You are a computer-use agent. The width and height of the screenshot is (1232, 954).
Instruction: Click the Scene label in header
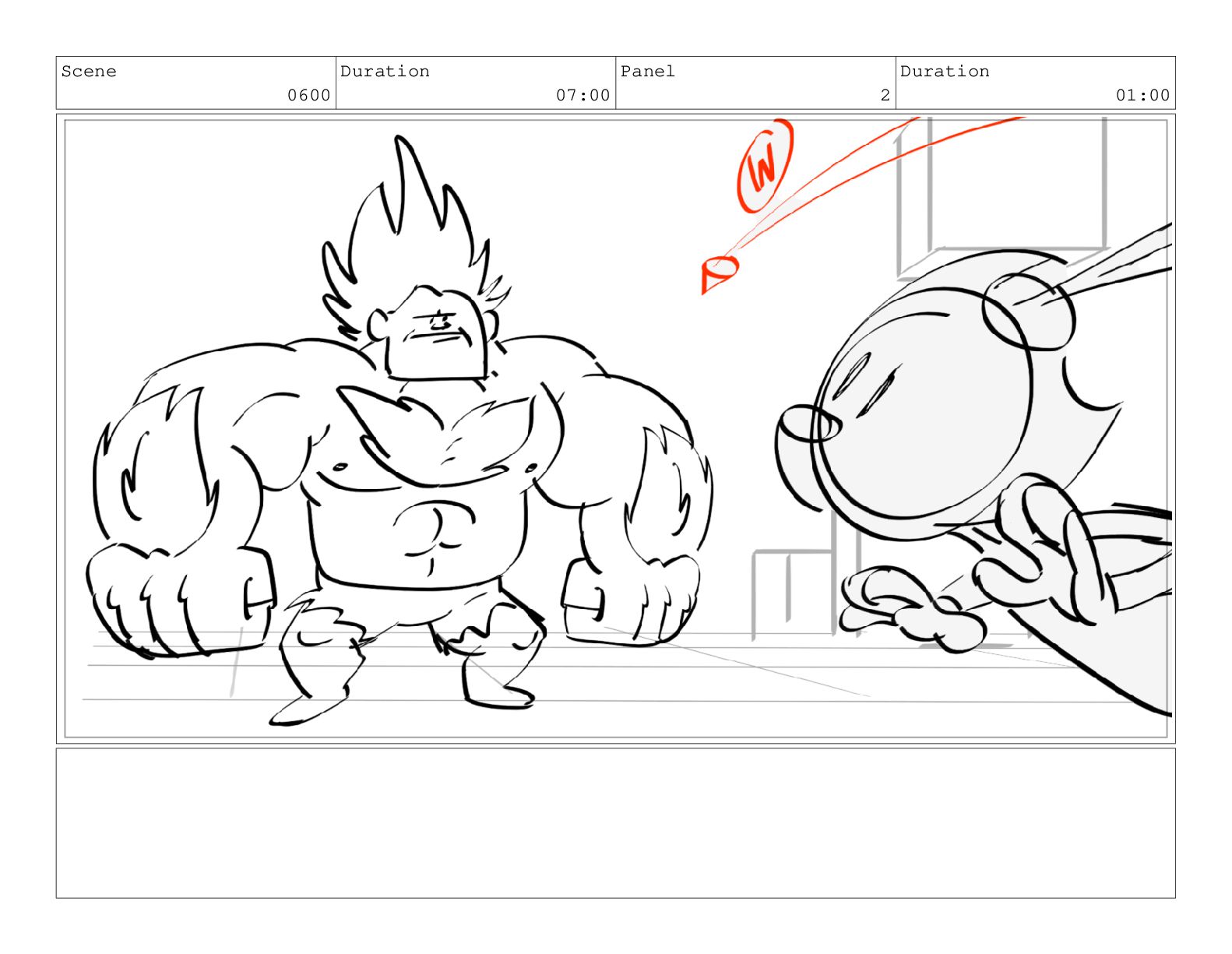click(89, 72)
